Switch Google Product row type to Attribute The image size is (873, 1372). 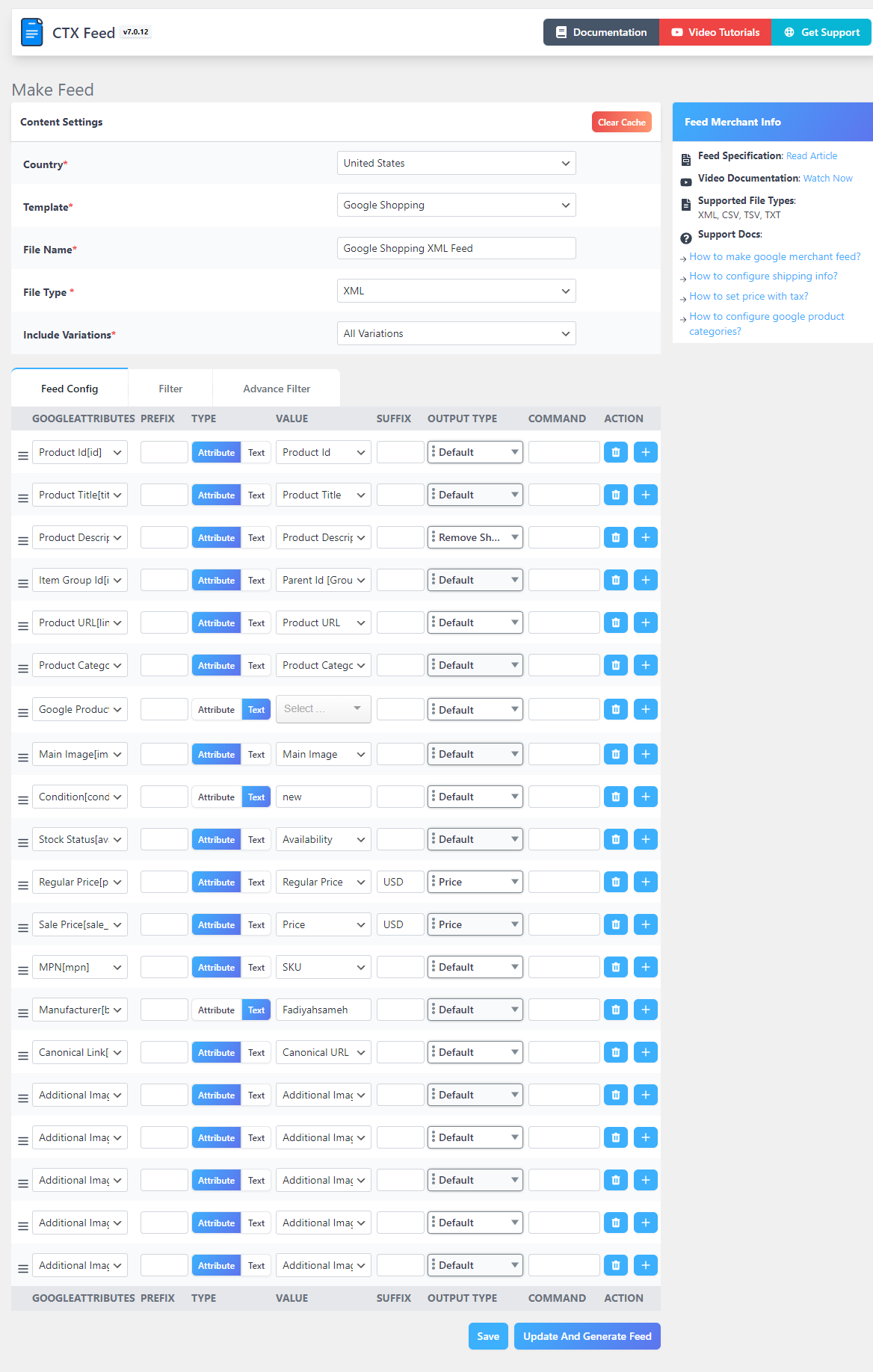click(x=216, y=710)
